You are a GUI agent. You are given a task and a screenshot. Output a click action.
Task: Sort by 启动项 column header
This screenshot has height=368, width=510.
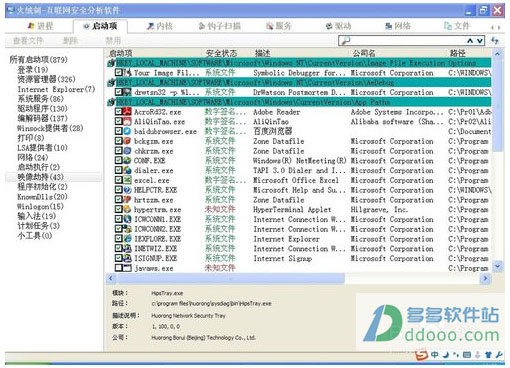click(121, 53)
